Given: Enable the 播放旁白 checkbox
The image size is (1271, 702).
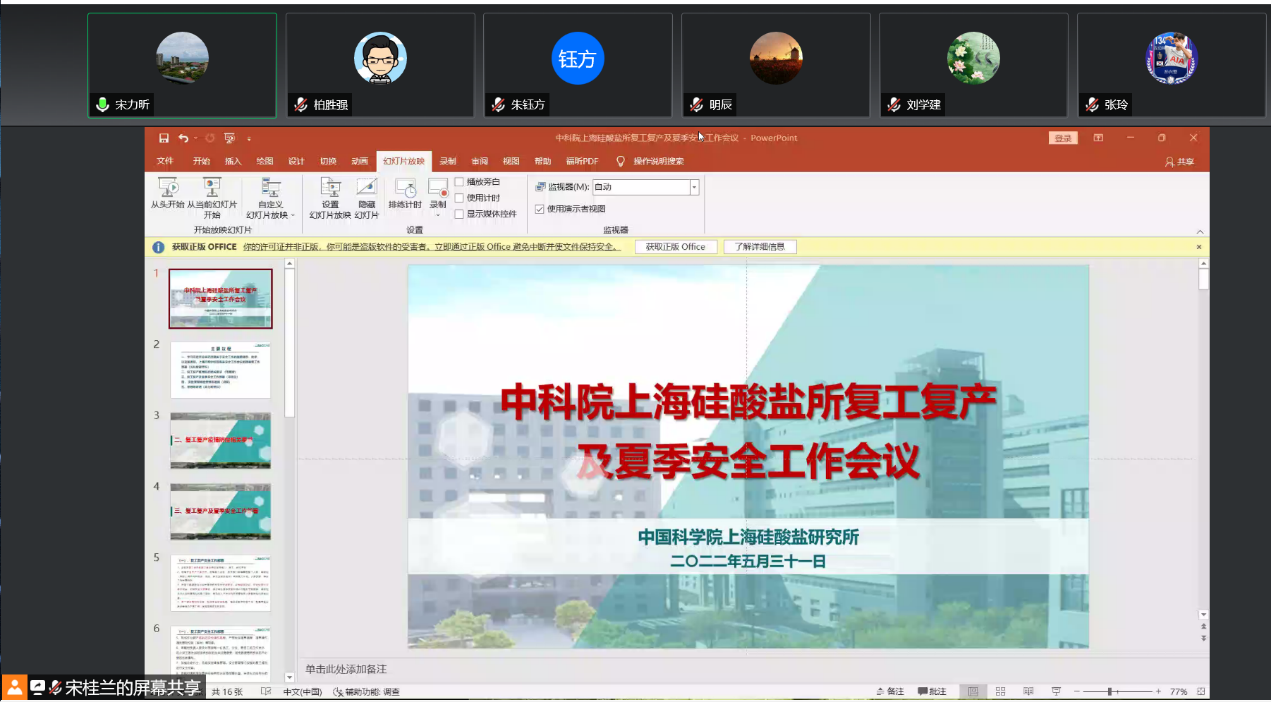Looking at the screenshot, I should point(460,182).
